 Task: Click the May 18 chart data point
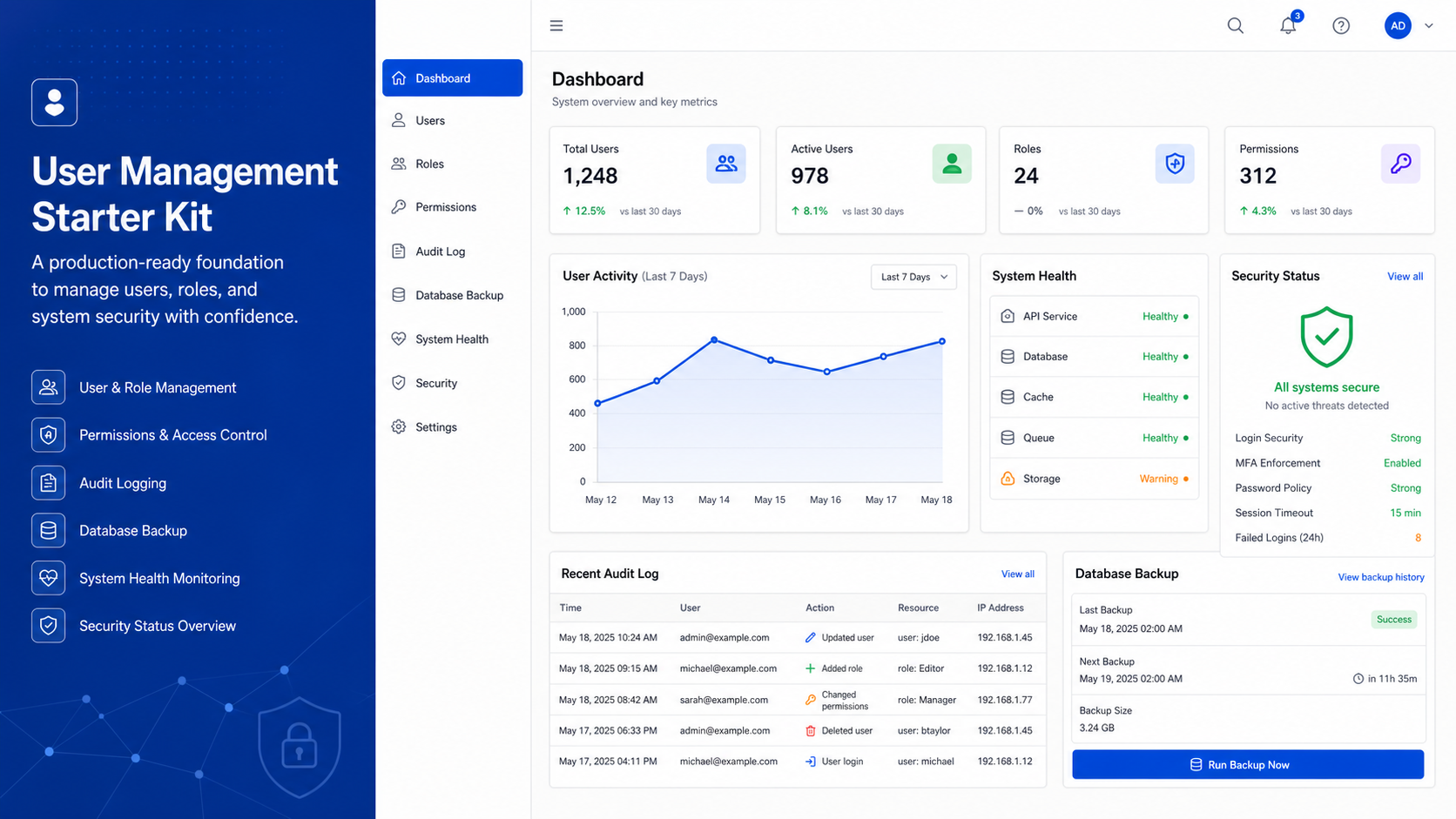coord(942,341)
